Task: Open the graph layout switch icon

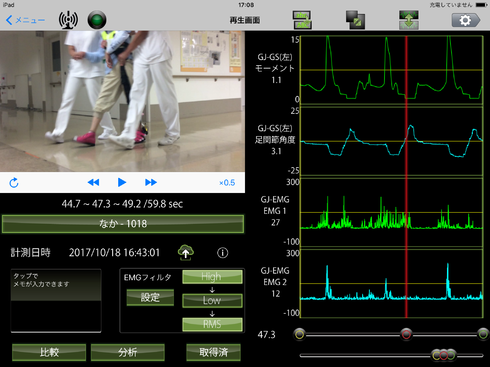Action: click(x=302, y=20)
